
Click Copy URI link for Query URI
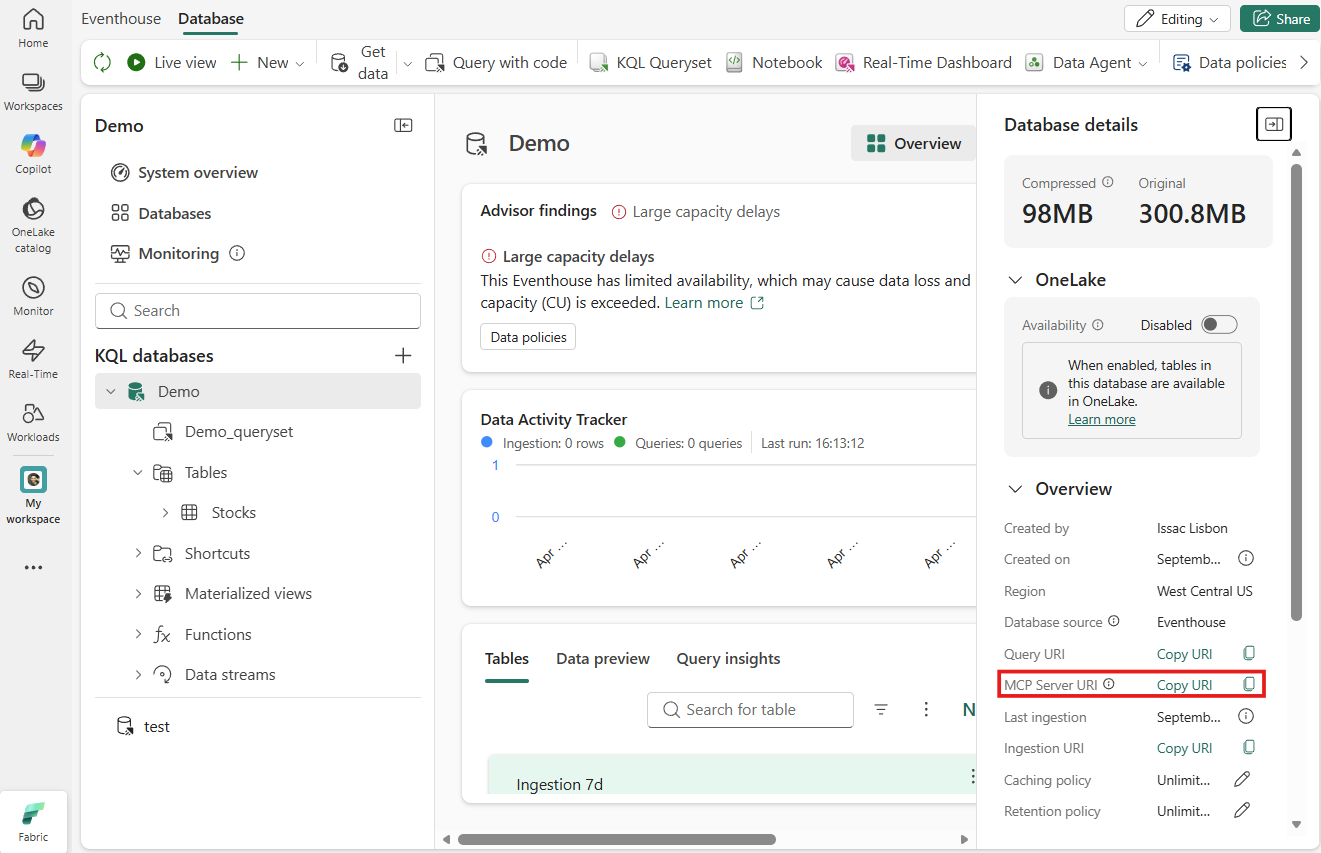pos(1184,654)
